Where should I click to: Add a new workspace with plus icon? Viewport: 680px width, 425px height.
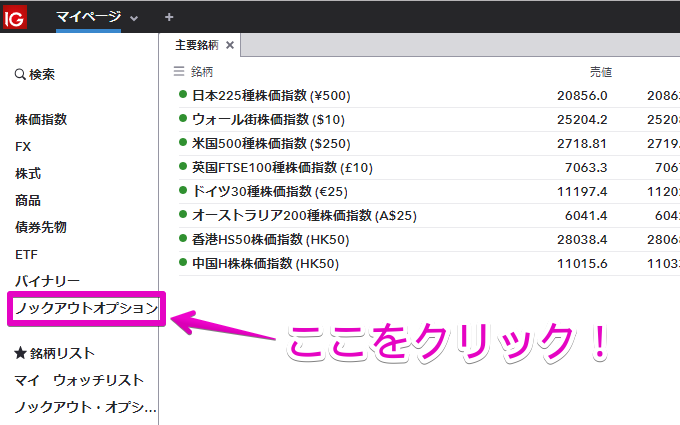(x=169, y=17)
